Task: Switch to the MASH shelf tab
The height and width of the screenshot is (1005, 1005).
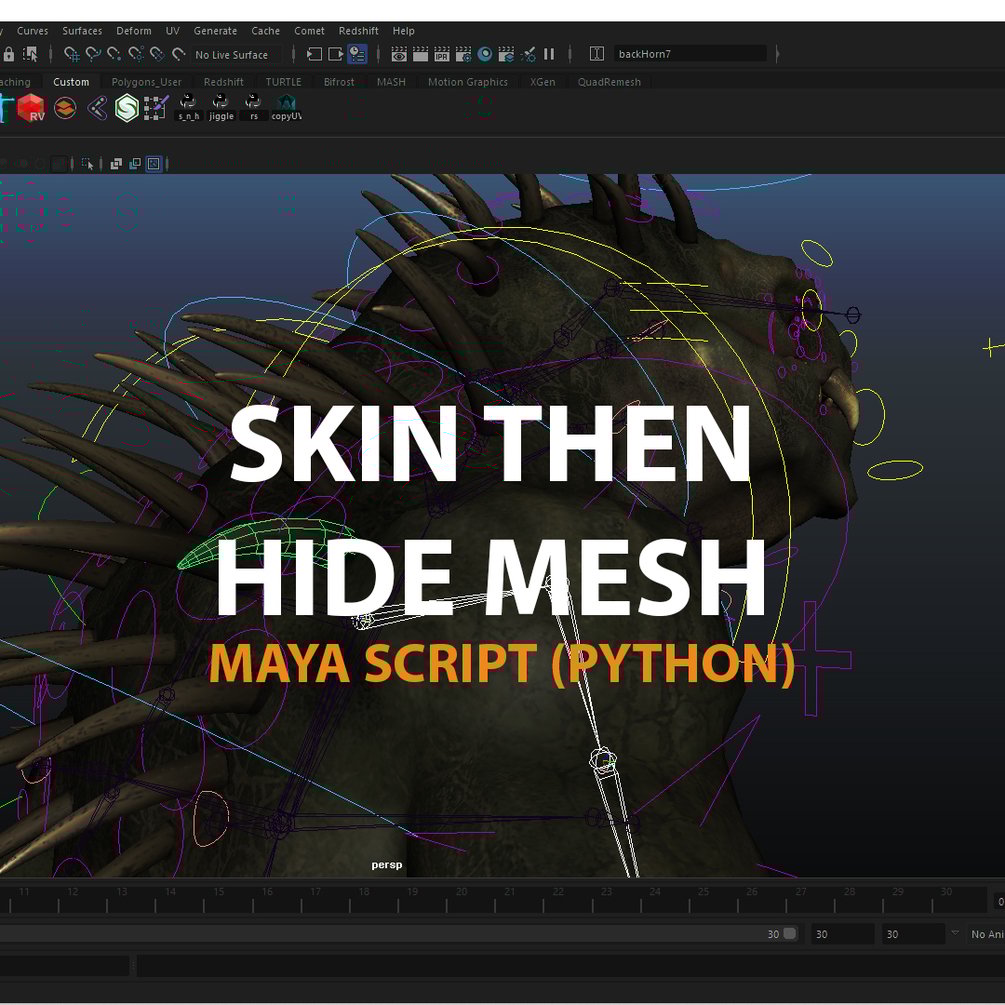Action: tap(391, 82)
